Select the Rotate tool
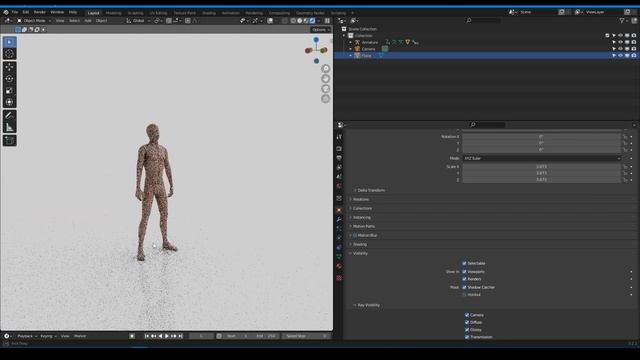This screenshot has width=640, height=360. pyautogui.click(x=9, y=79)
